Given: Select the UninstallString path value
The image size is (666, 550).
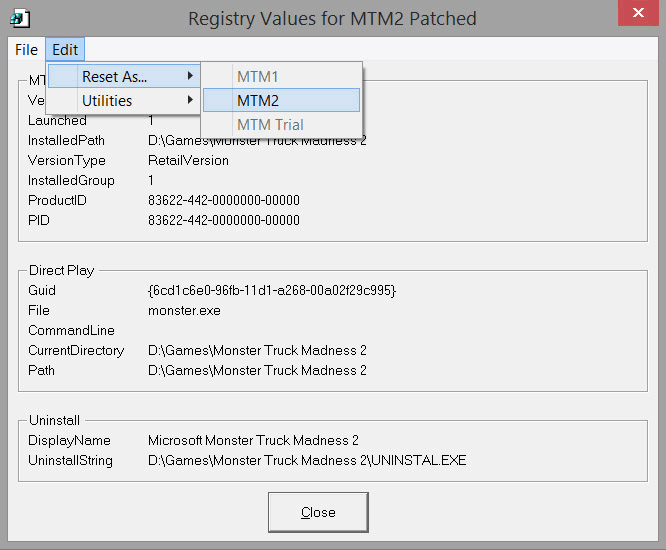Looking at the screenshot, I should click(x=307, y=460).
